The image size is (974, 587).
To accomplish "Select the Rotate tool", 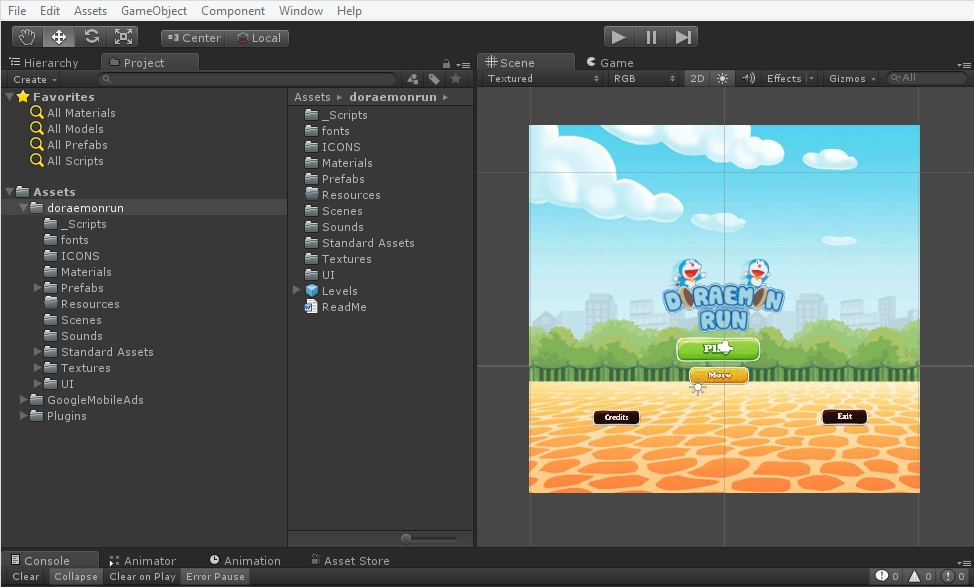I will (x=91, y=37).
